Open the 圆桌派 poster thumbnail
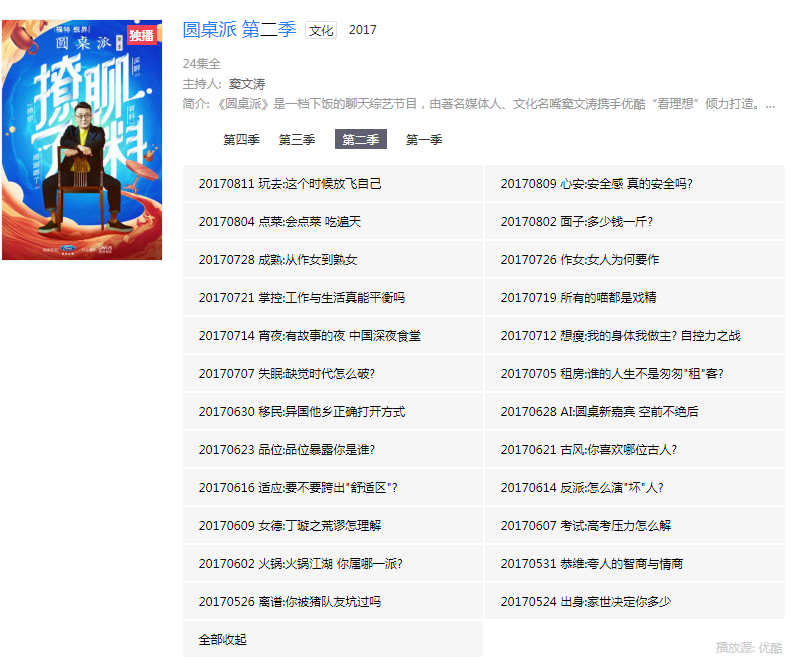 [x=82, y=140]
